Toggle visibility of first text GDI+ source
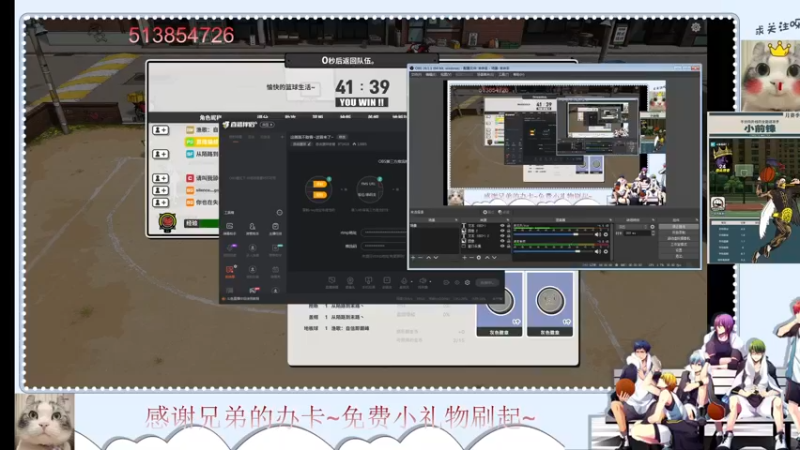The image size is (800, 450). click(x=502, y=226)
